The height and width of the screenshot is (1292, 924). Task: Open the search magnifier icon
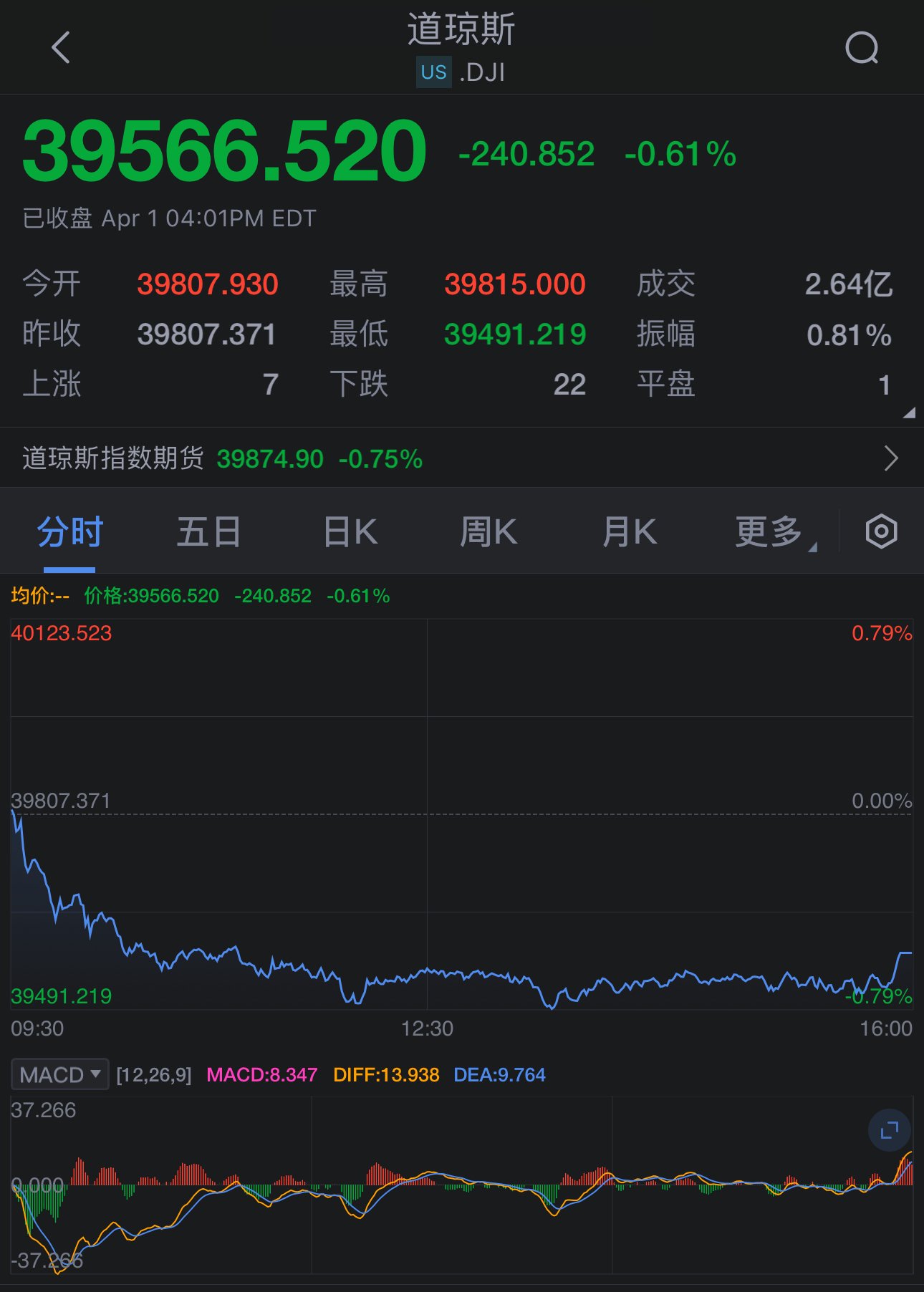click(862, 49)
